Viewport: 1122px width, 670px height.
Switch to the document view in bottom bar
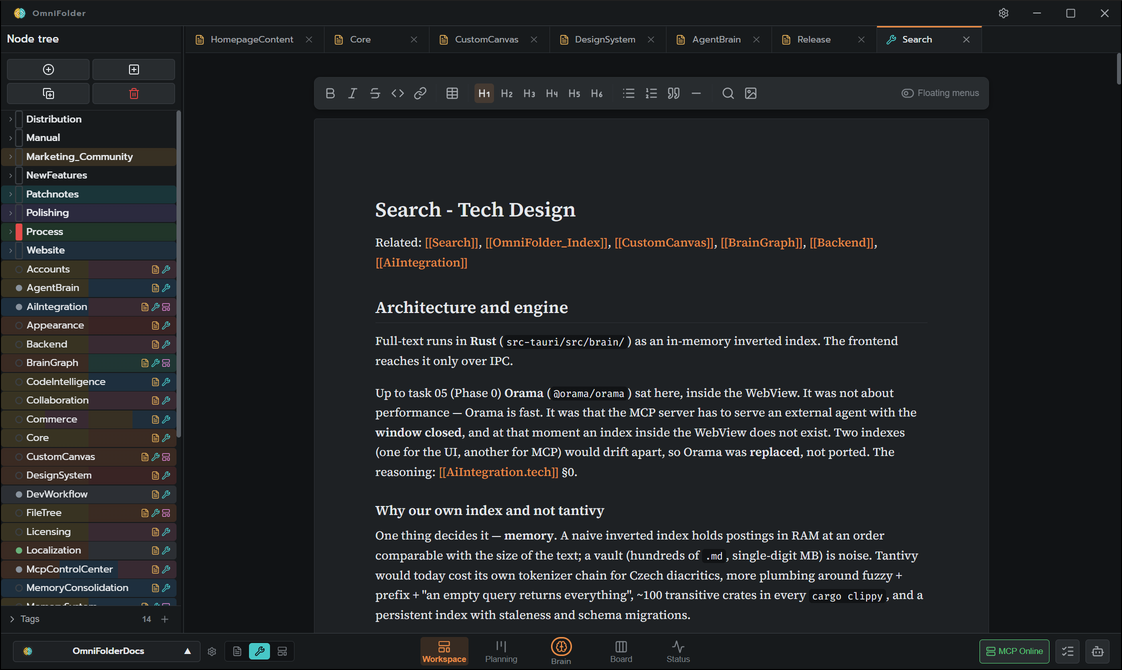tap(237, 651)
